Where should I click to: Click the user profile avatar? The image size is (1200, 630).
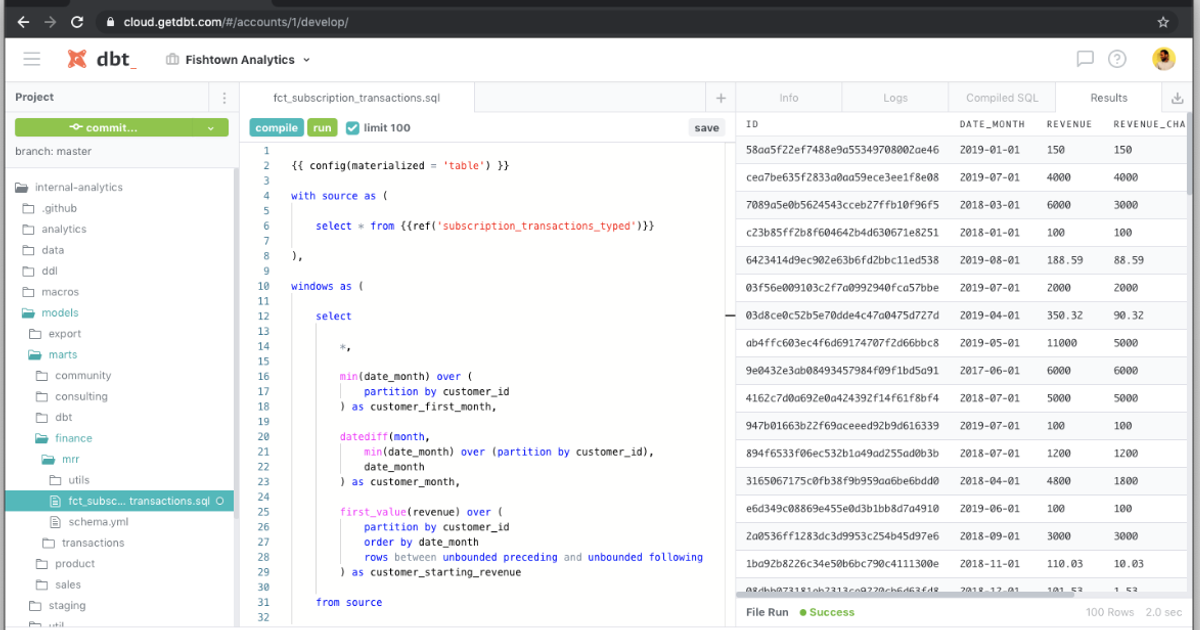(x=1163, y=58)
